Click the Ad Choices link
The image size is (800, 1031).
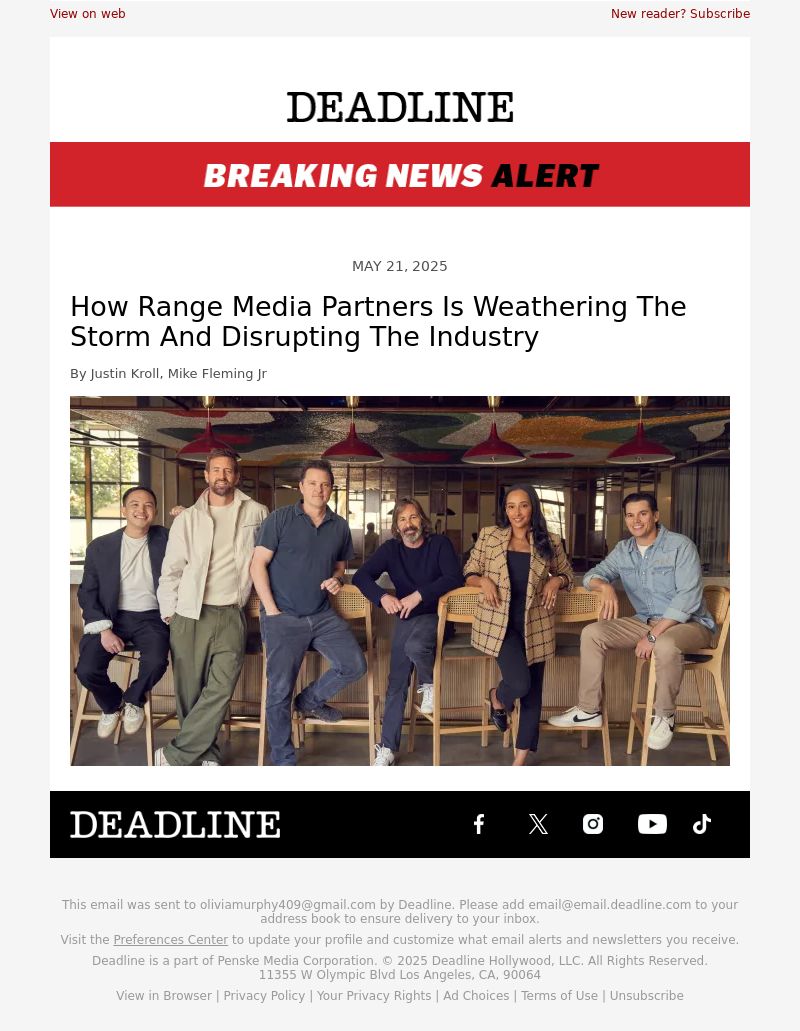click(x=476, y=995)
